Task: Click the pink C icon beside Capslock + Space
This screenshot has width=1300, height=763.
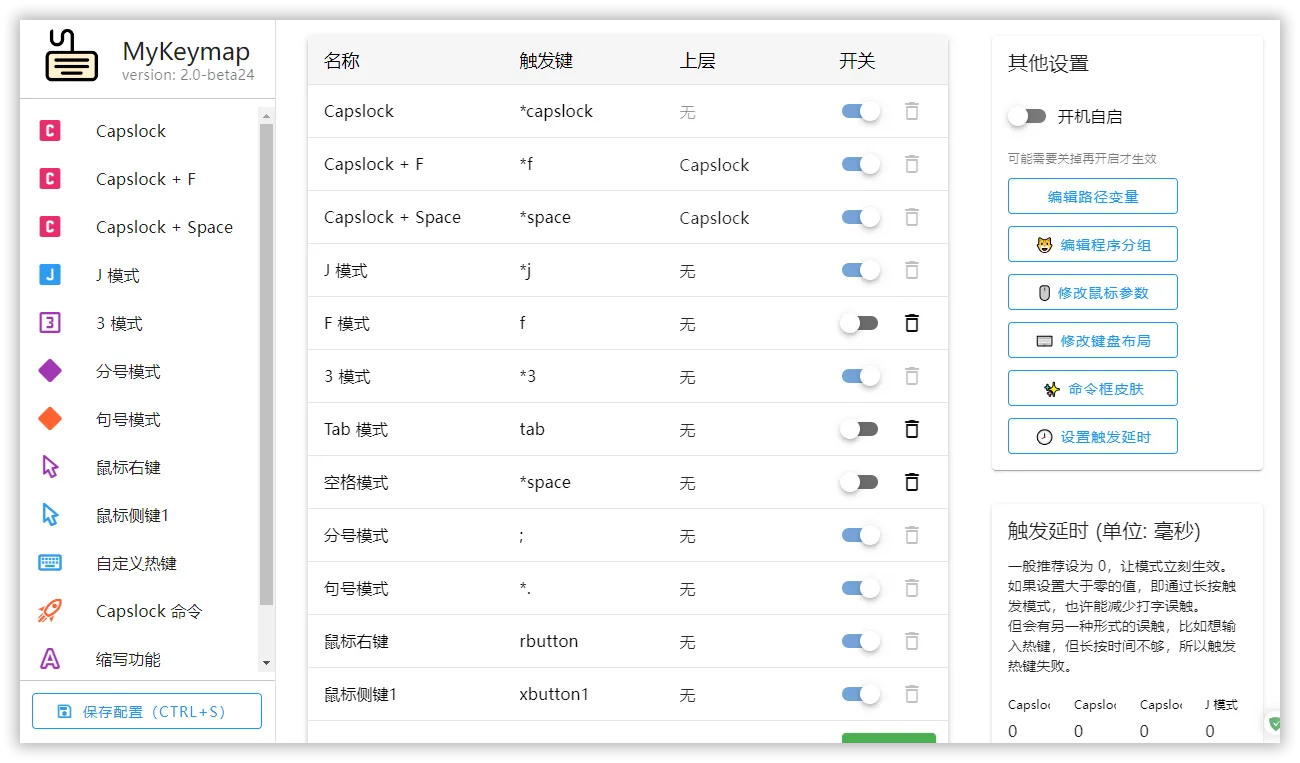Action: coord(50,227)
